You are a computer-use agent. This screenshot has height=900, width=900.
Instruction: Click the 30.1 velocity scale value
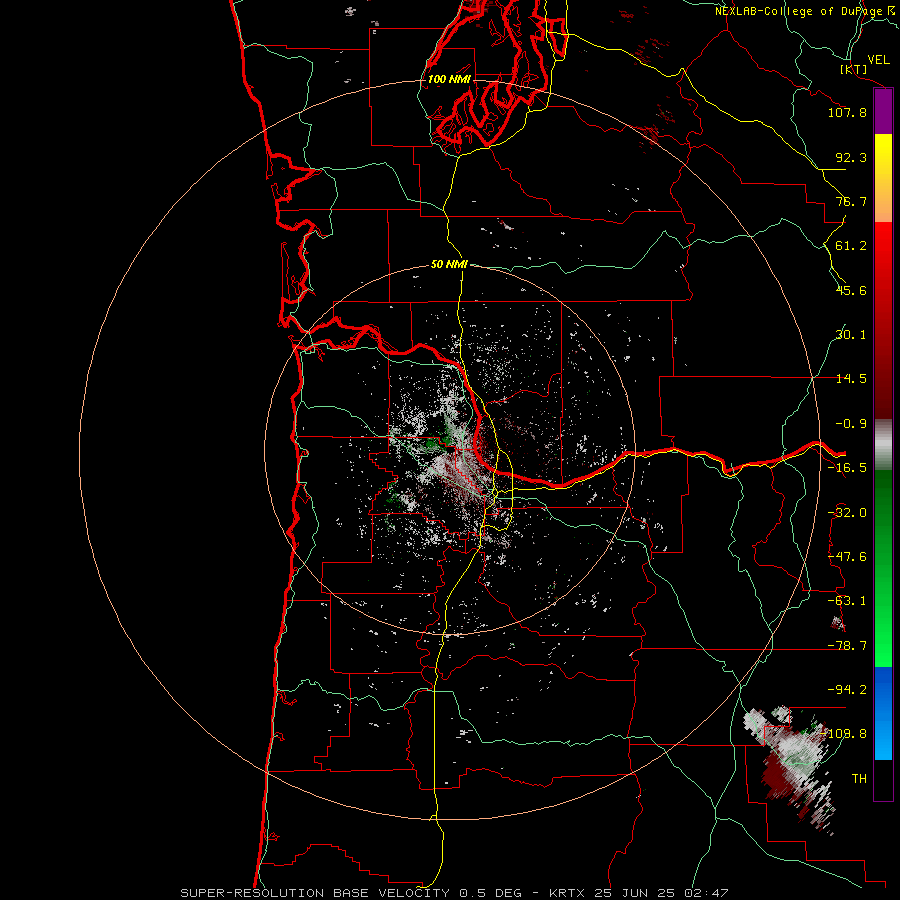(851, 335)
